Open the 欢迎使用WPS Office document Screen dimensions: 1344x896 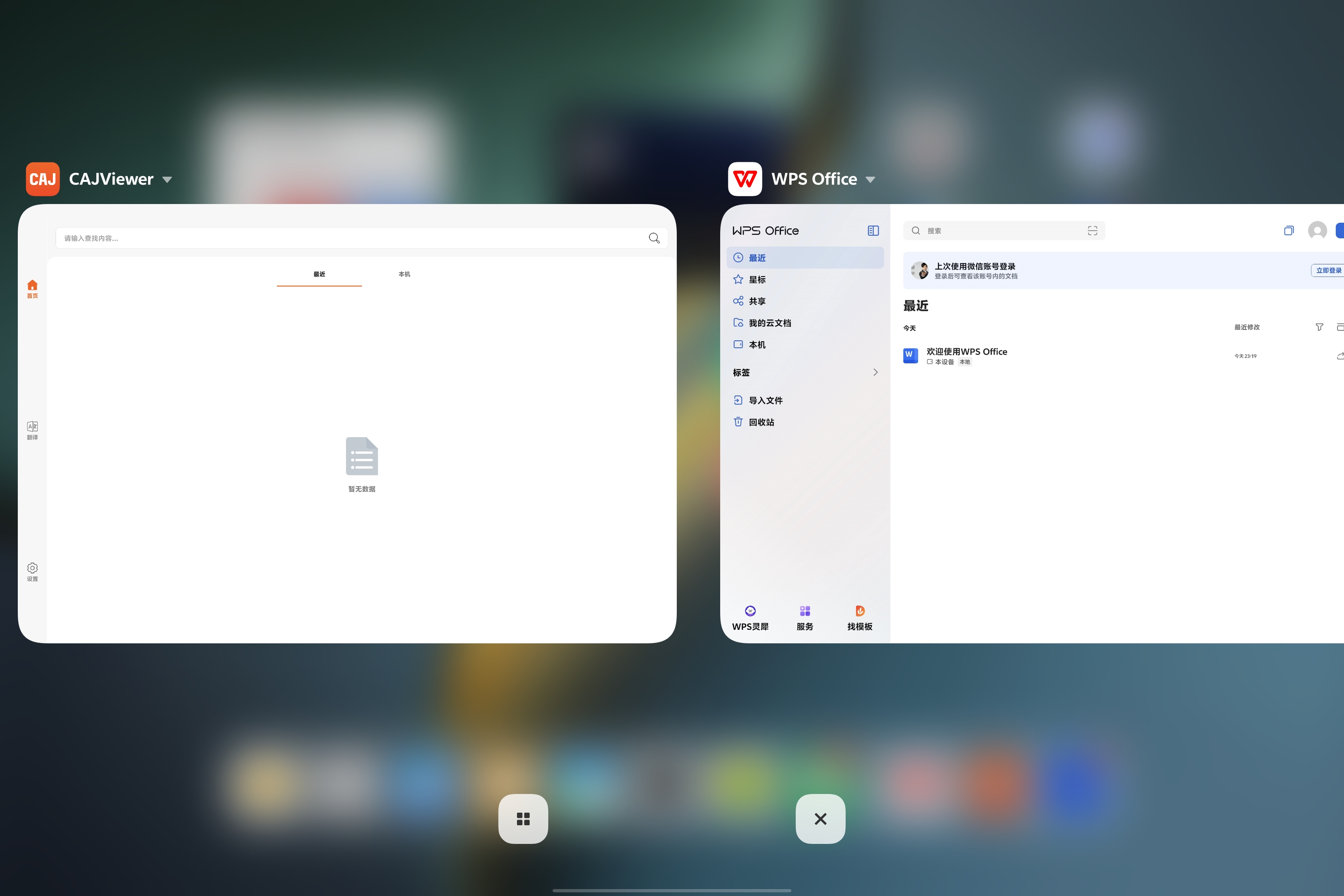click(1123, 356)
